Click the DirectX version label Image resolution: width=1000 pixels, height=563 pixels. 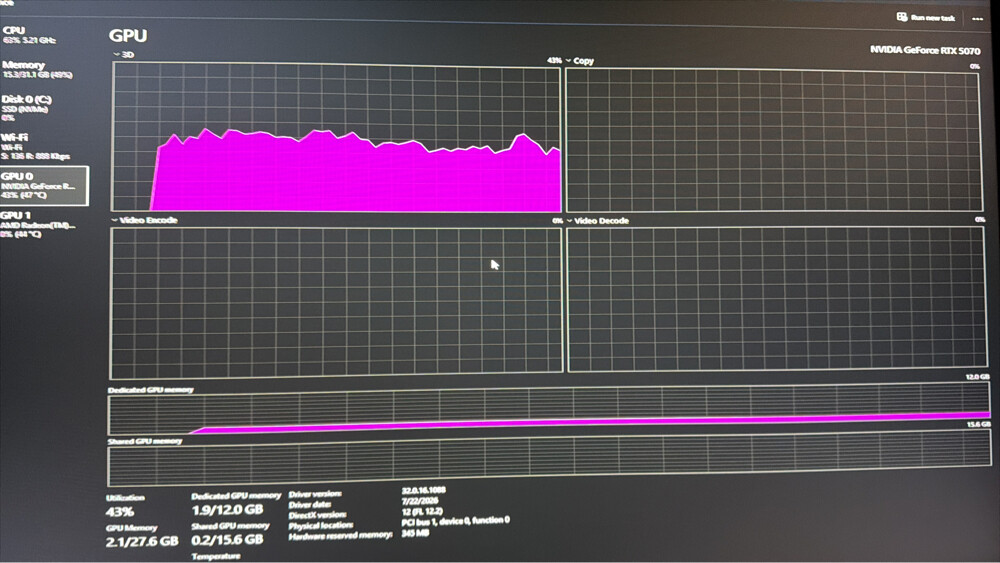pos(318,515)
